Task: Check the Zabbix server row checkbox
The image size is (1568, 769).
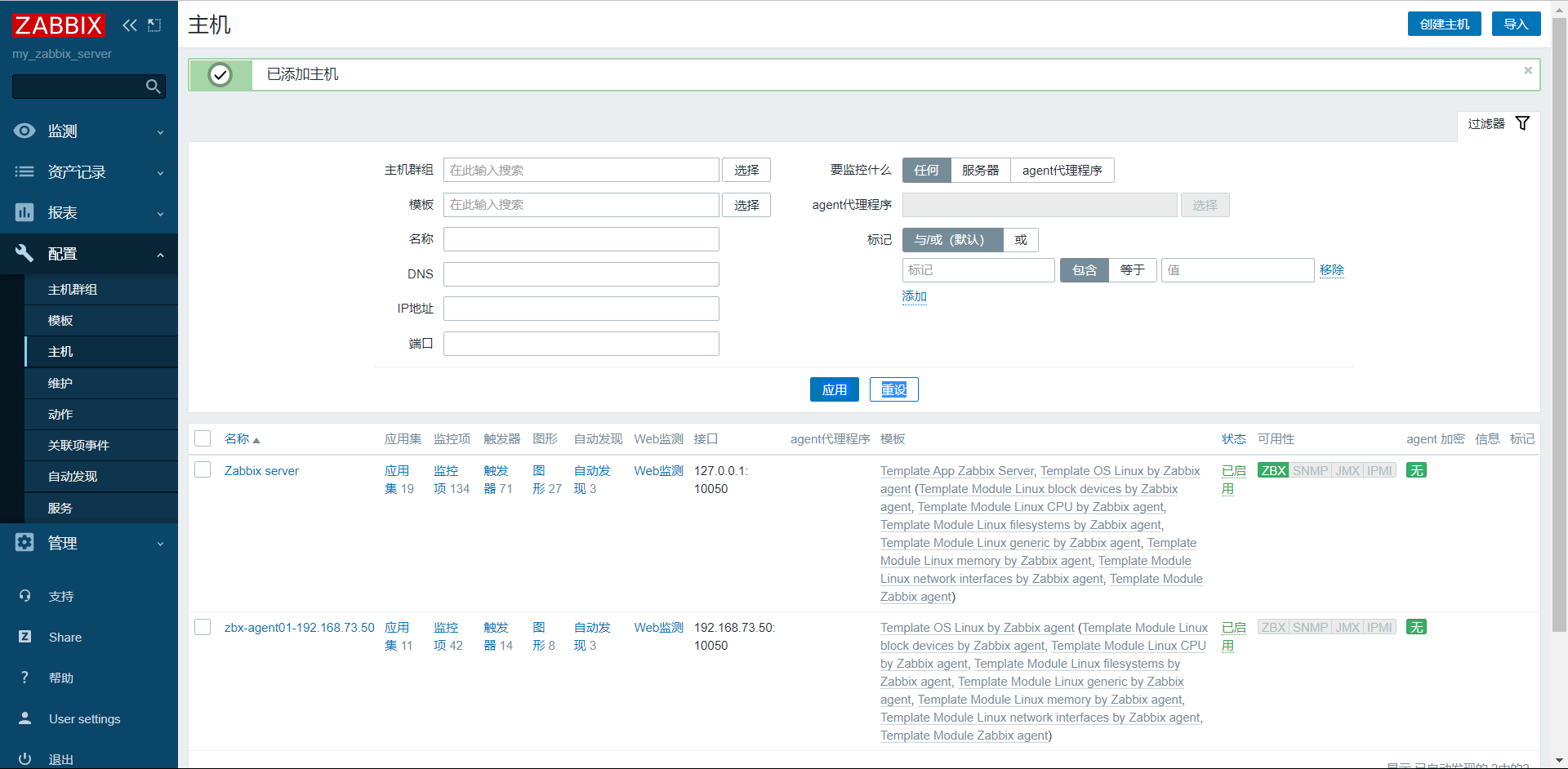Action: point(203,469)
